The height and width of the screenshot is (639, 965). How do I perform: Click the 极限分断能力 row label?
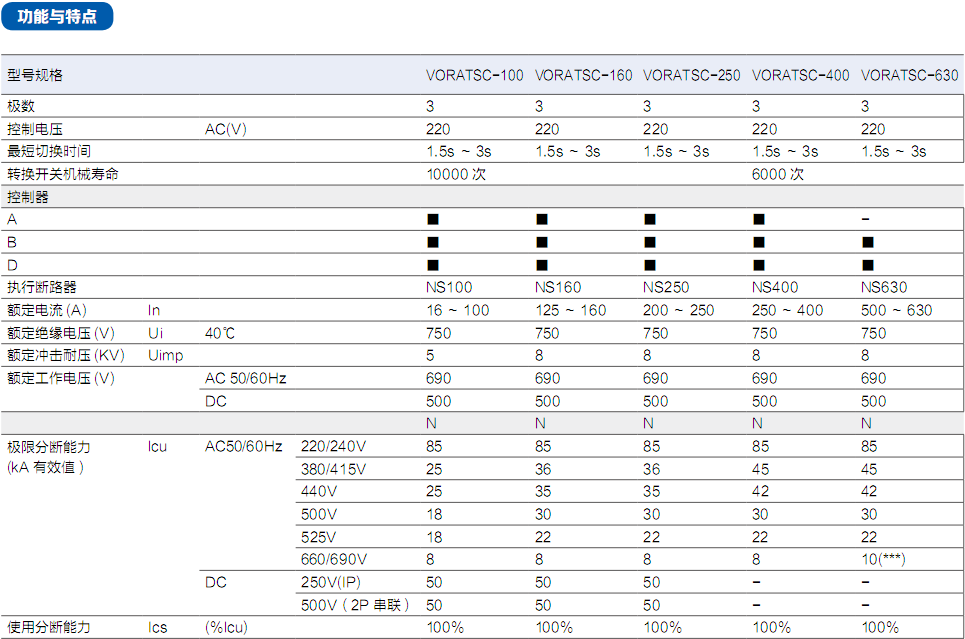(x=49, y=447)
